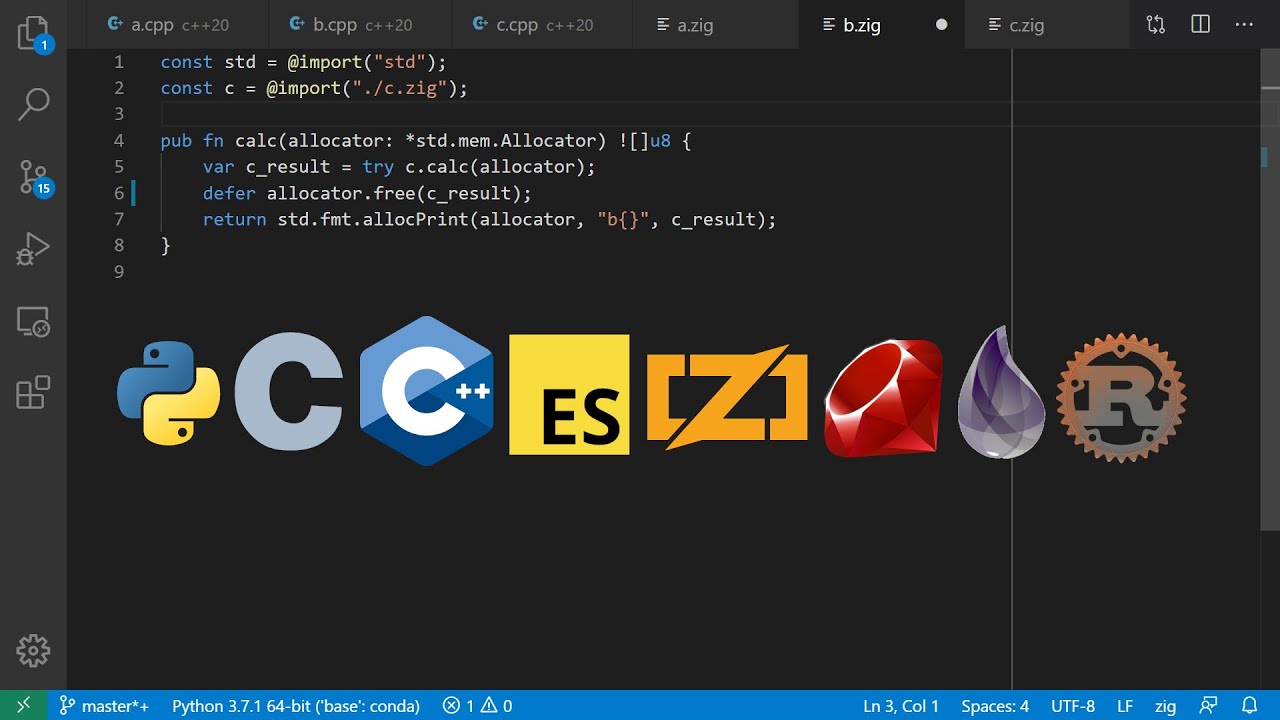Viewport: 1280px width, 720px height.
Task: Split the editor to the right
Action: [x=1201, y=25]
